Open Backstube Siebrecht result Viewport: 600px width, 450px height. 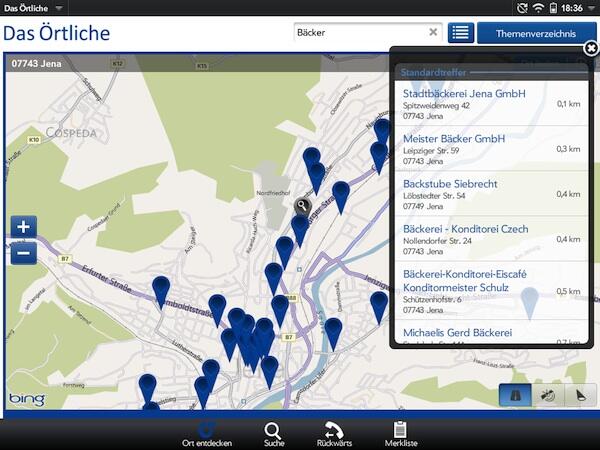491,194
